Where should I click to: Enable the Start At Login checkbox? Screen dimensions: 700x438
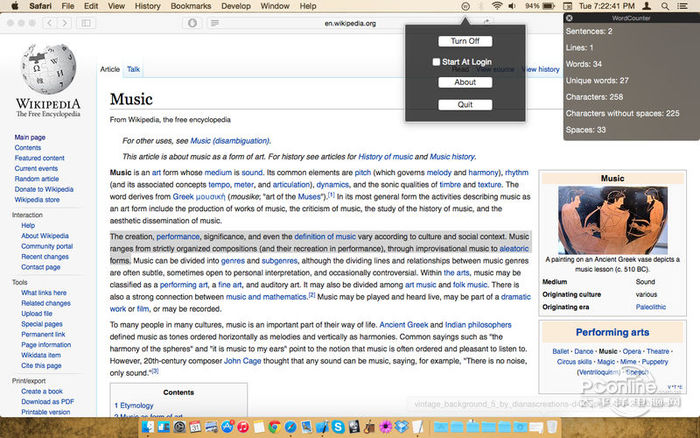click(436, 61)
